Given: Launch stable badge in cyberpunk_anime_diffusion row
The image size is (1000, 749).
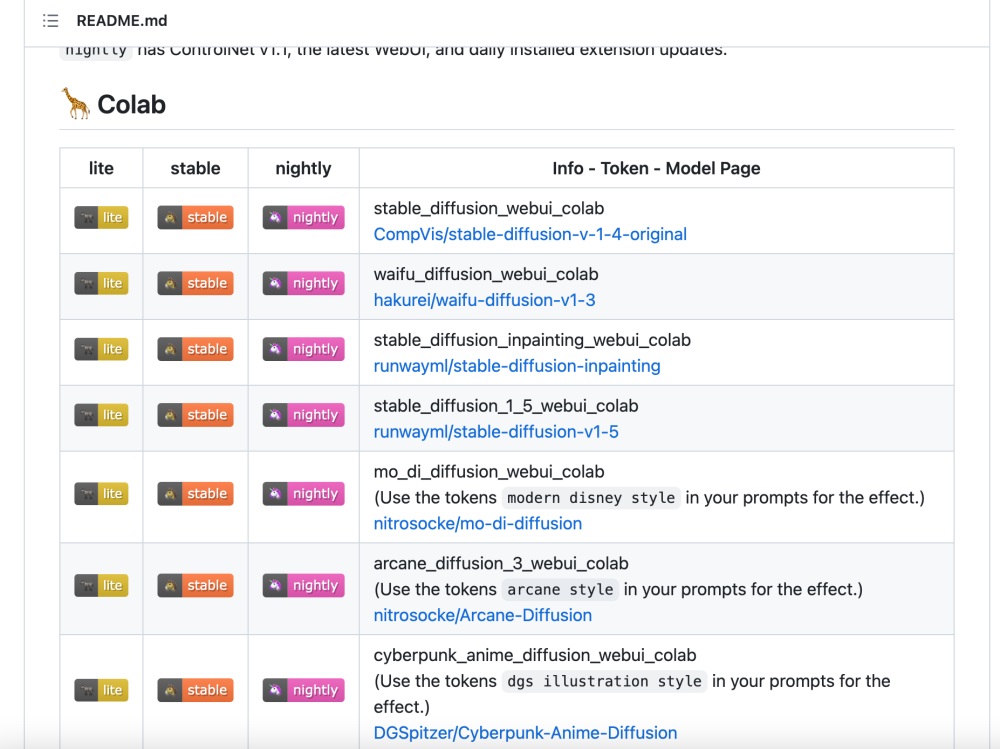Looking at the screenshot, I should pyautogui.click(x=195, y=690).
